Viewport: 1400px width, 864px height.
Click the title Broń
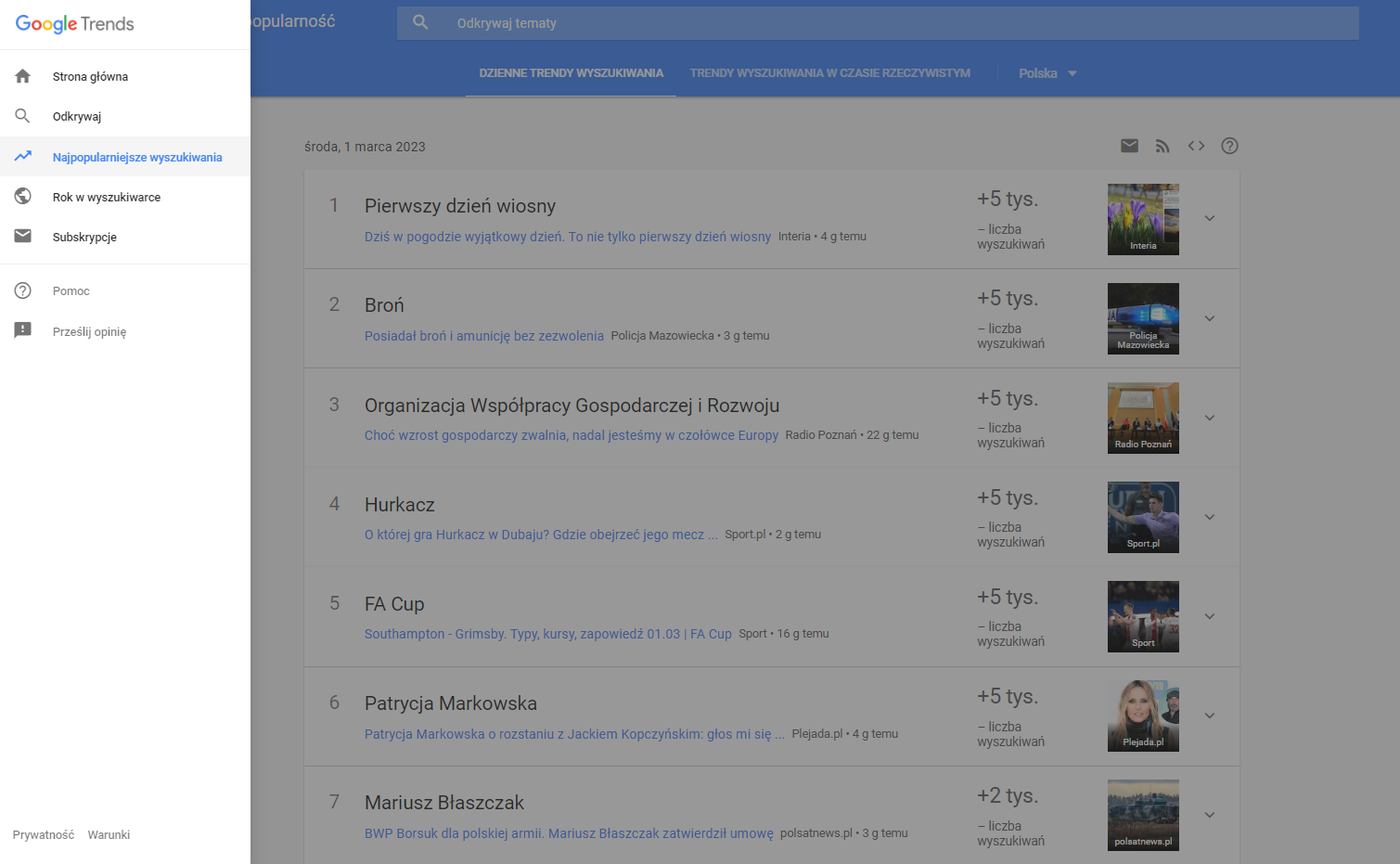pos(384,305)
